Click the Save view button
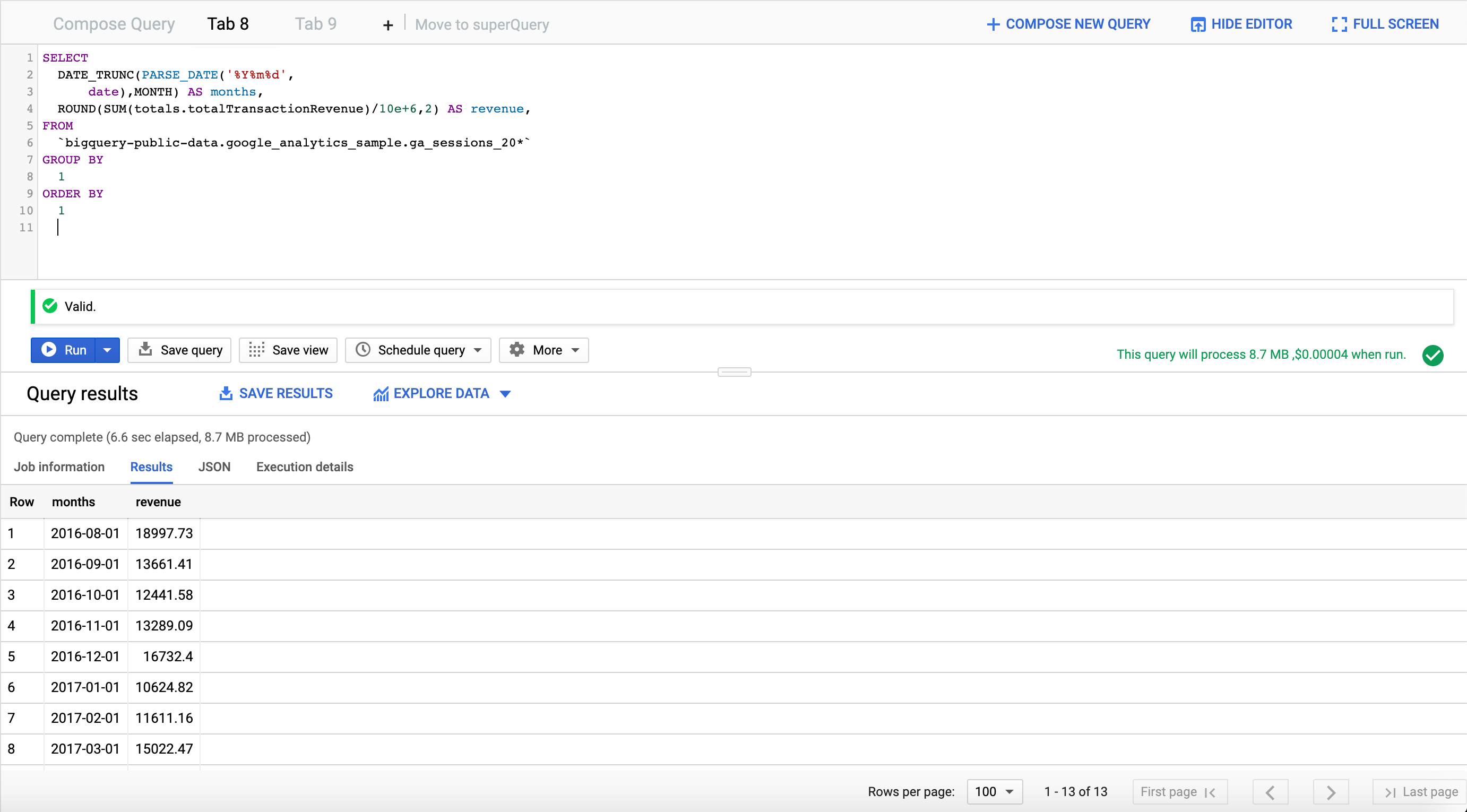Image resolution: width=1467 pixels, height=812 pixels. [x=288, y=350]
